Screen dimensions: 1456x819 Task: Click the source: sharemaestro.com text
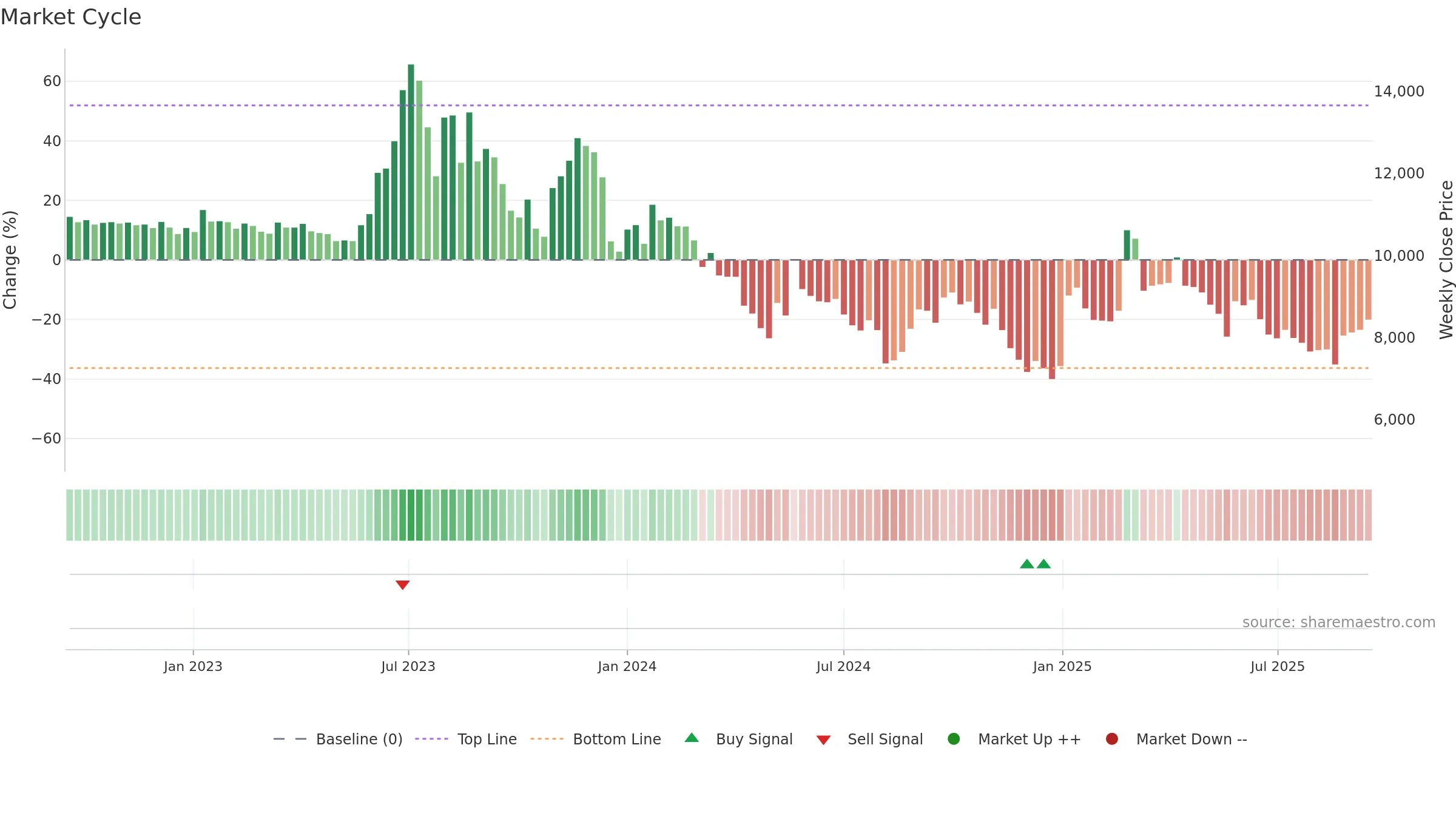pos(1339,622)
